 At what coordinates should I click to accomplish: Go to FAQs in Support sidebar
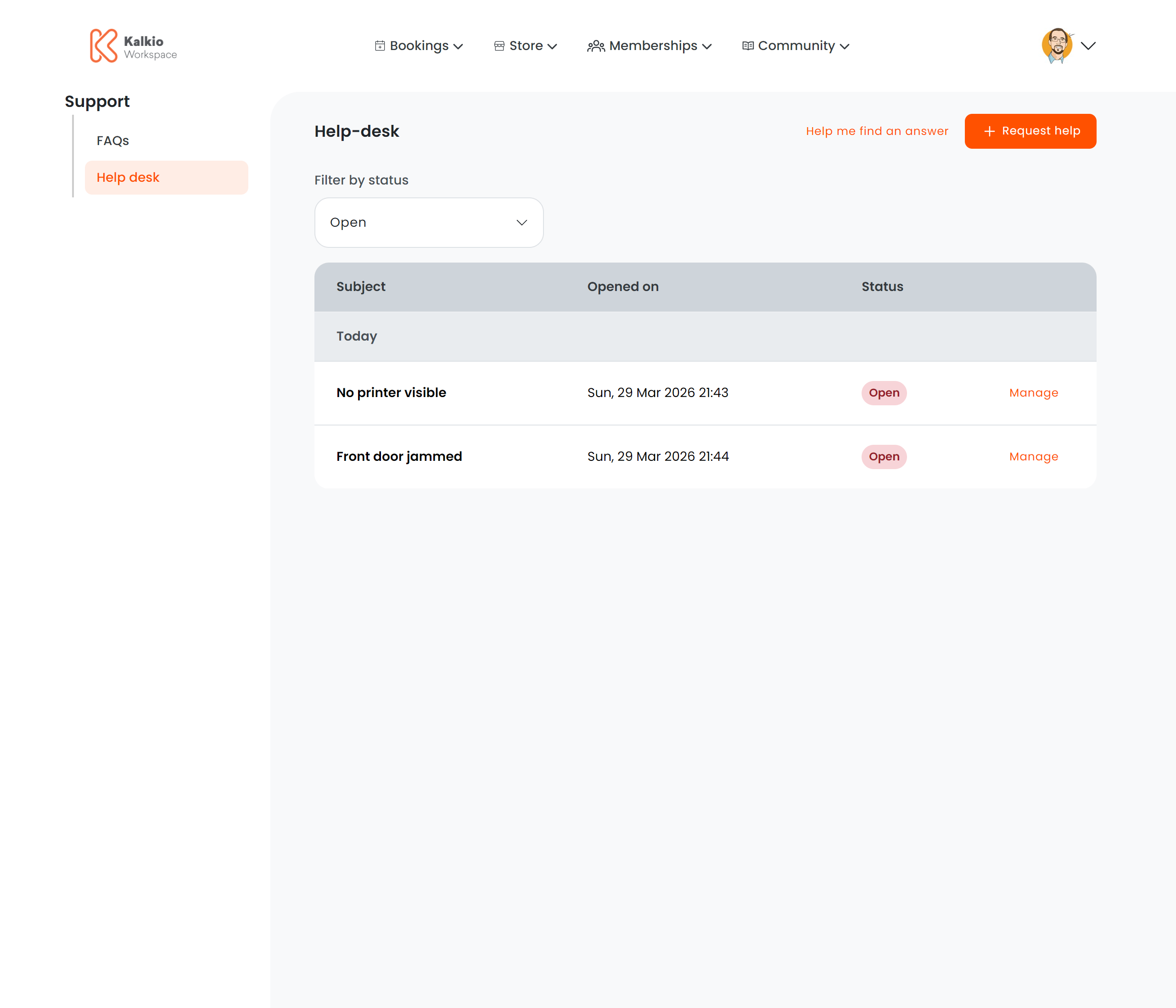click(x=112, y=141)
